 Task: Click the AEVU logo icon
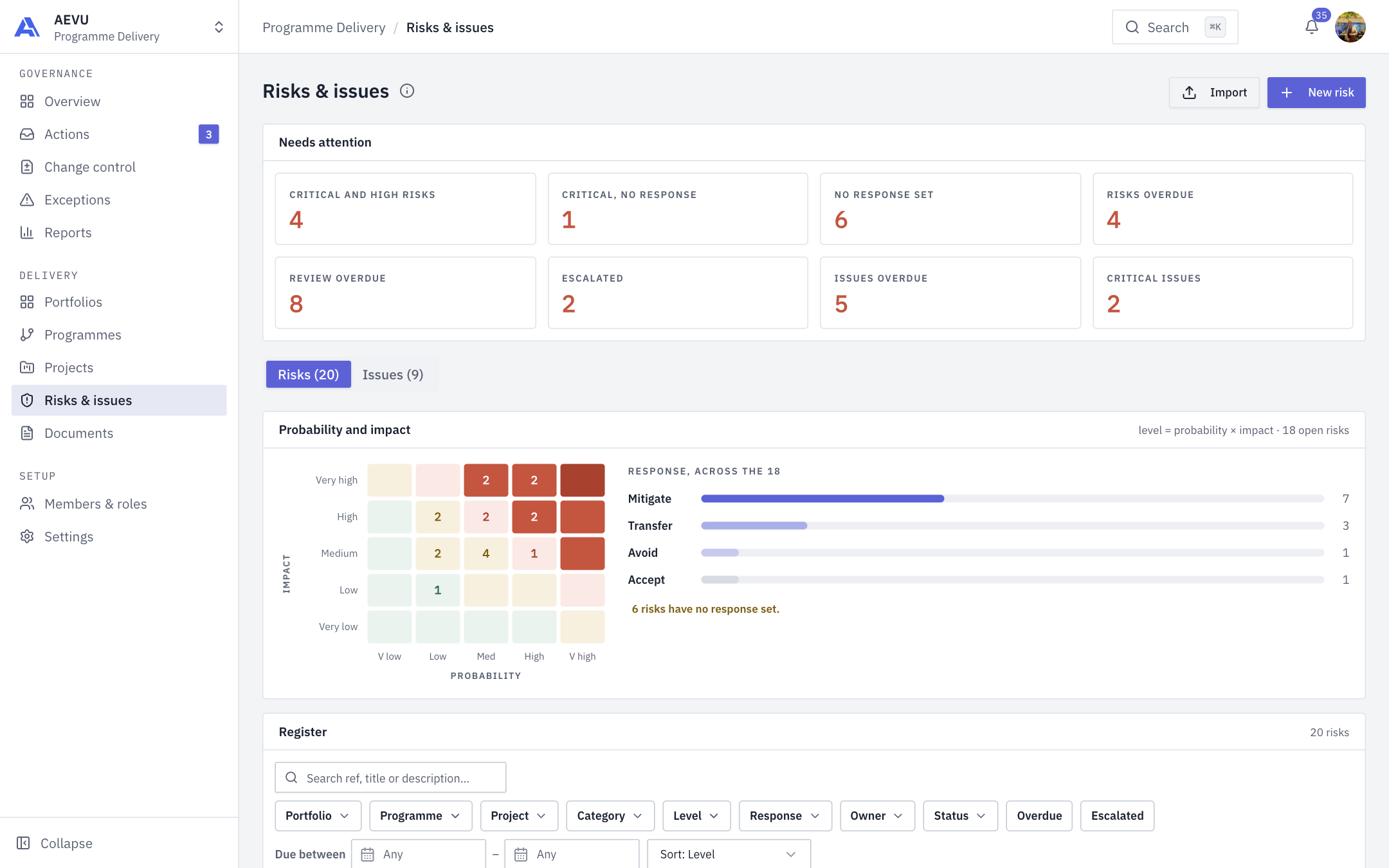coord(27,27)
